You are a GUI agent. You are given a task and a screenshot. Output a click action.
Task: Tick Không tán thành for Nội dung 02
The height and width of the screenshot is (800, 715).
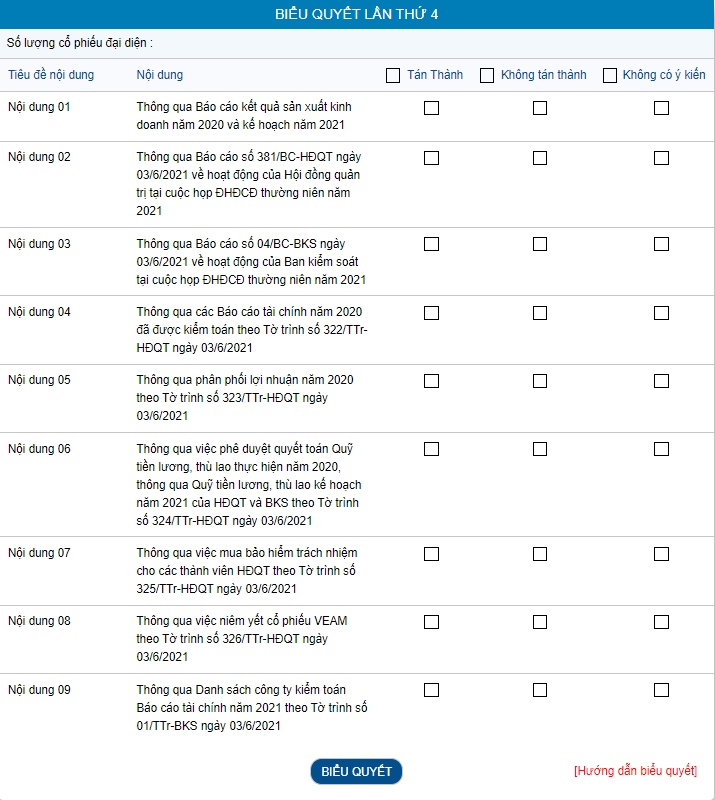tap(539, 158)
